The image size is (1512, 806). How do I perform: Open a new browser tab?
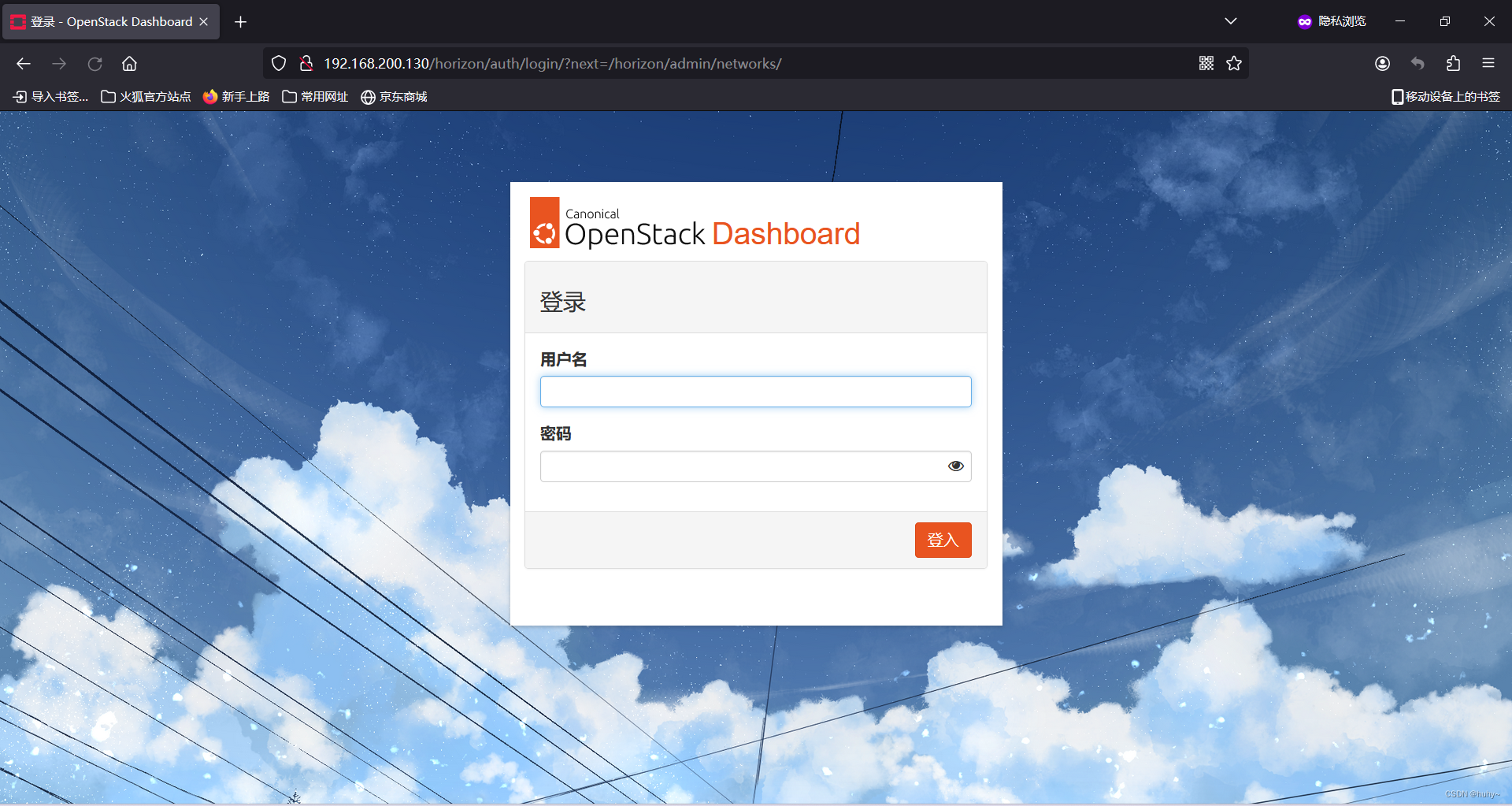tap(241, 22)
